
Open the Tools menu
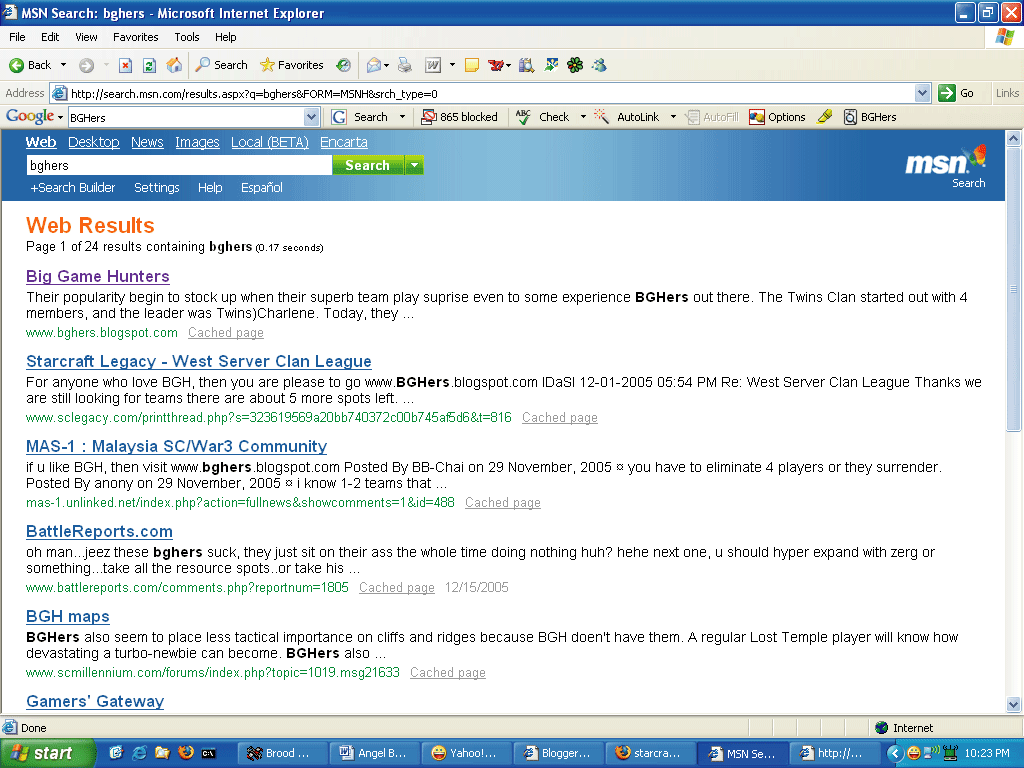tap(187, 37)
